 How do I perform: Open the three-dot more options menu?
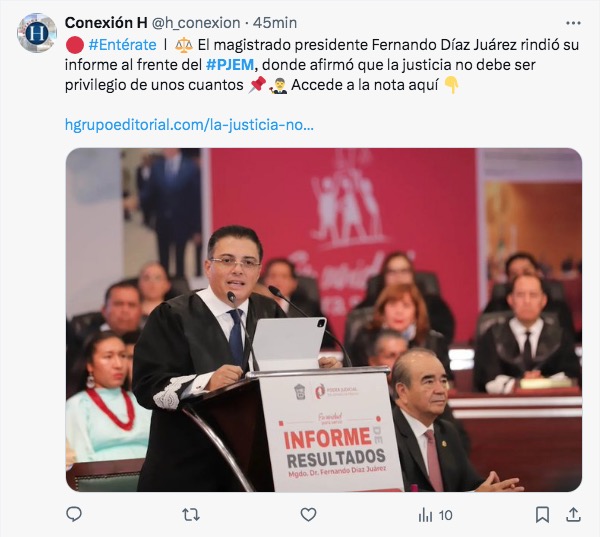point(573,23)
